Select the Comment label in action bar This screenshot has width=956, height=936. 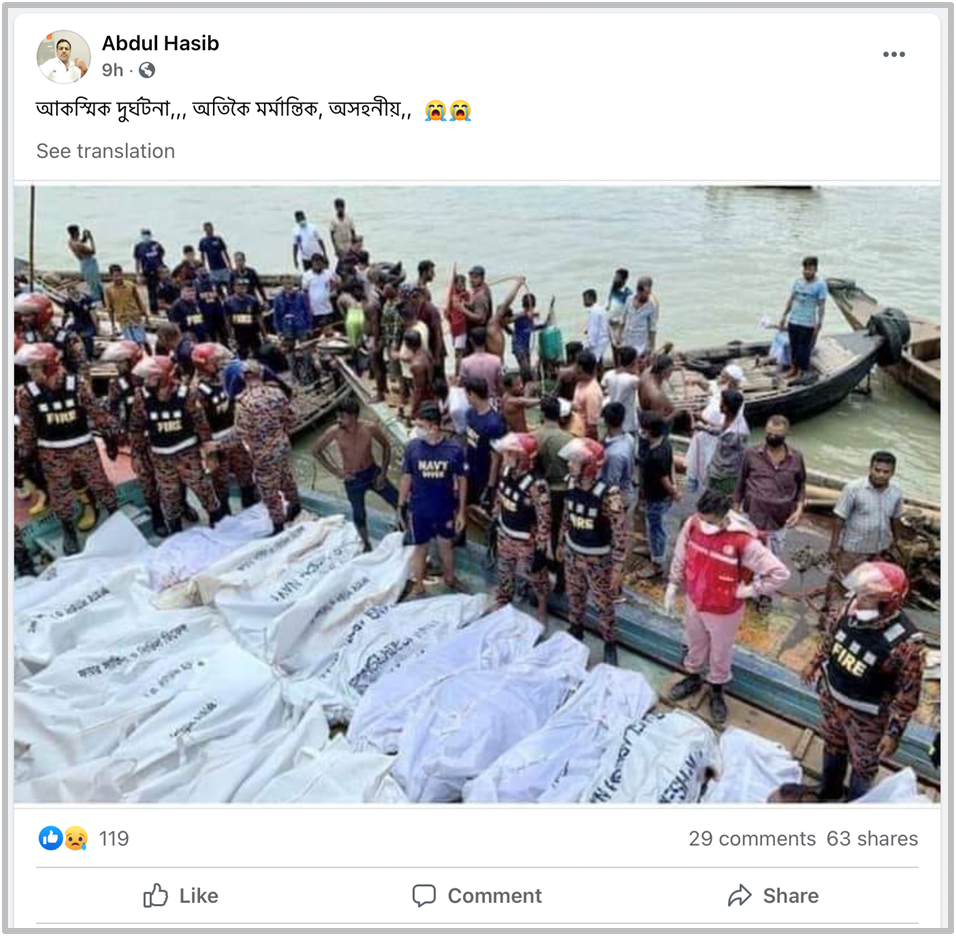click(494, 895)
